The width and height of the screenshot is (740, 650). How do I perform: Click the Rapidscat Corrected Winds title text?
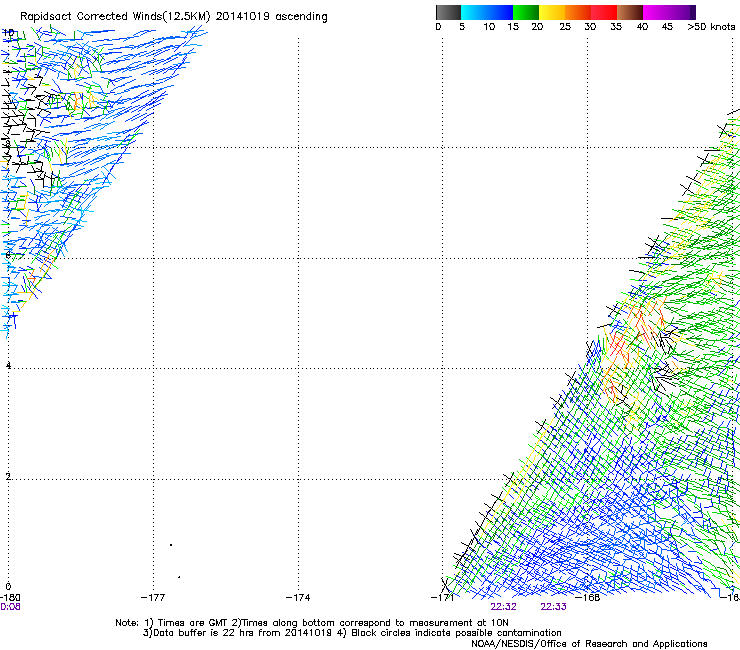coord(174,17)
